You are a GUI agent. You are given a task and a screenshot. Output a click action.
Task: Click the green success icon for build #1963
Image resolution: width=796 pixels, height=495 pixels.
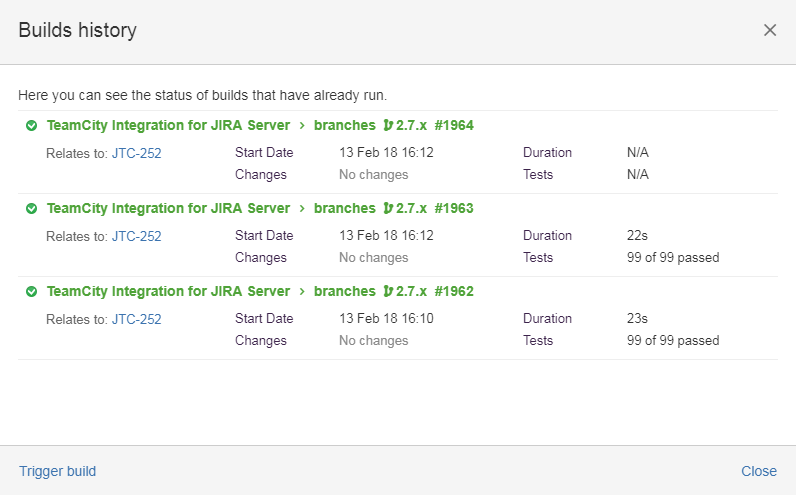31,209
